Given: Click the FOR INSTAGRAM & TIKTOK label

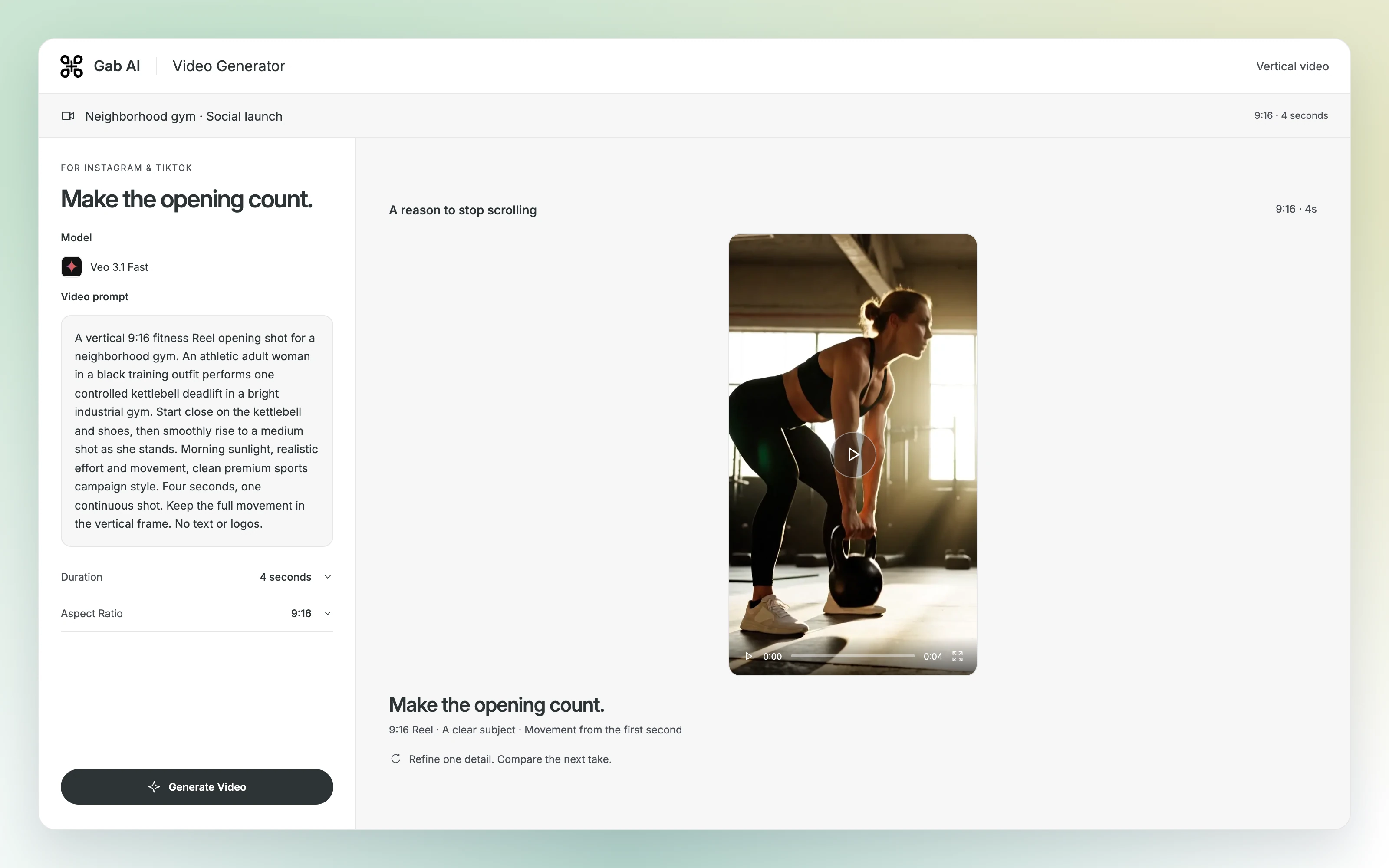Looking at the screenshot, I should tap(126, 168).
